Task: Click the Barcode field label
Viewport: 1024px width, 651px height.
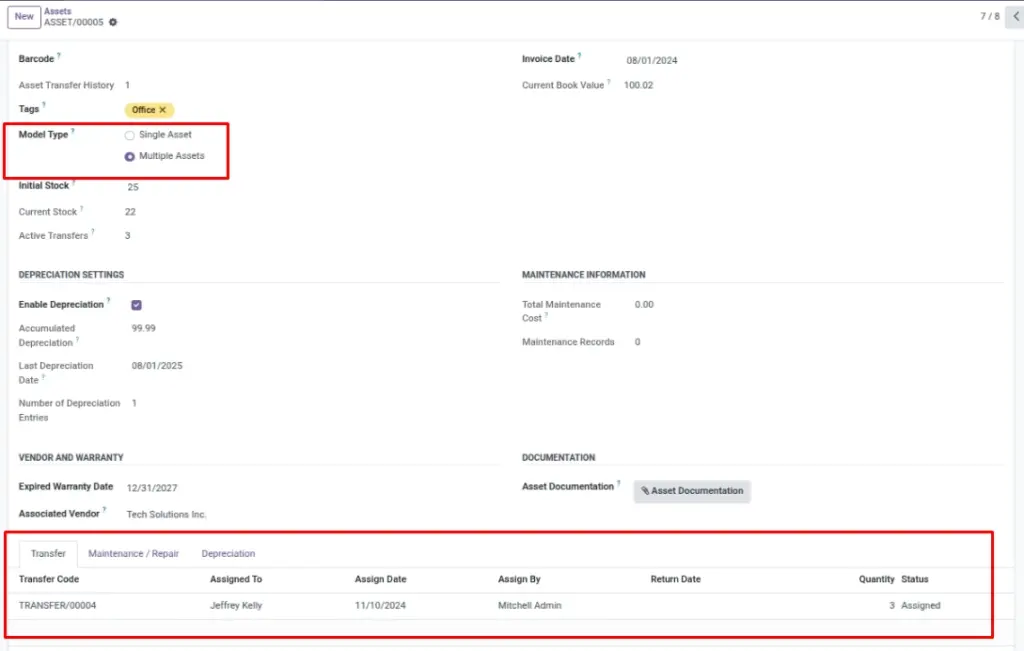Action: (36, 59)
